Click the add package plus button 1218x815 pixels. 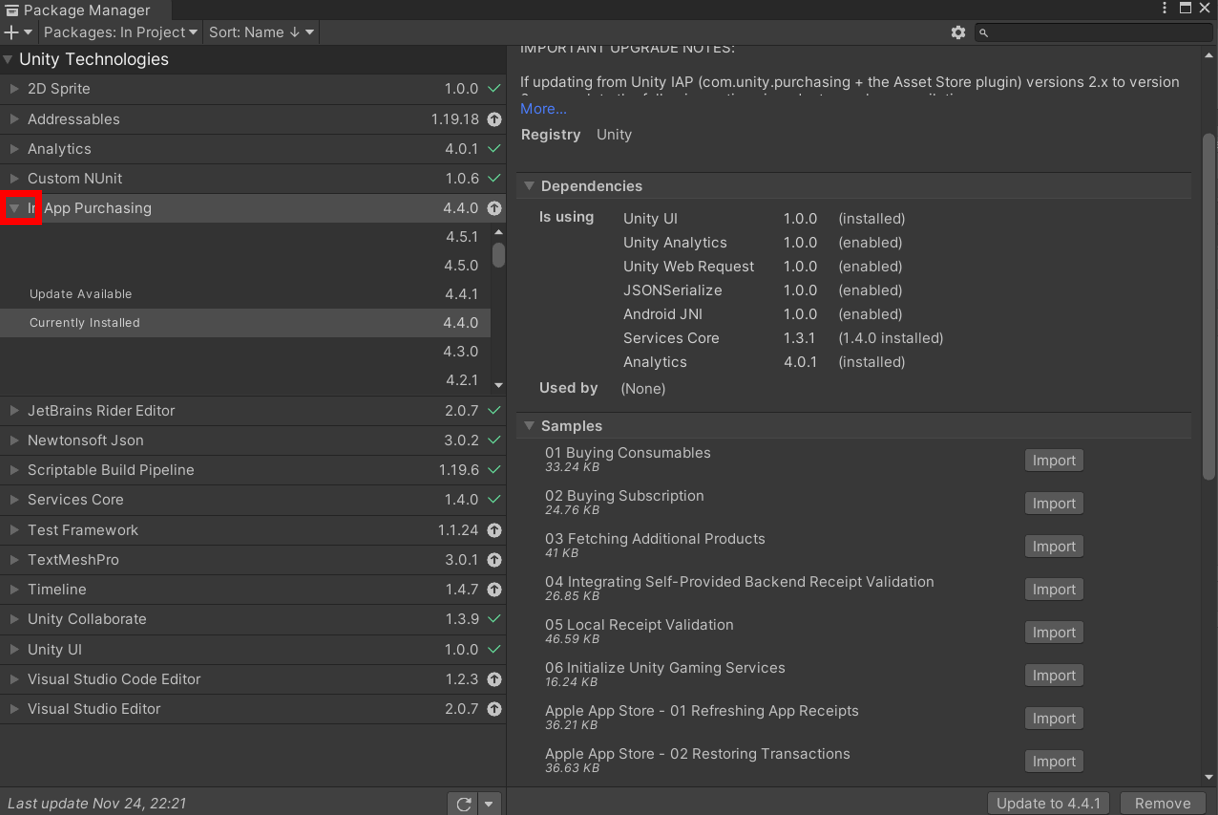(11, 32)
